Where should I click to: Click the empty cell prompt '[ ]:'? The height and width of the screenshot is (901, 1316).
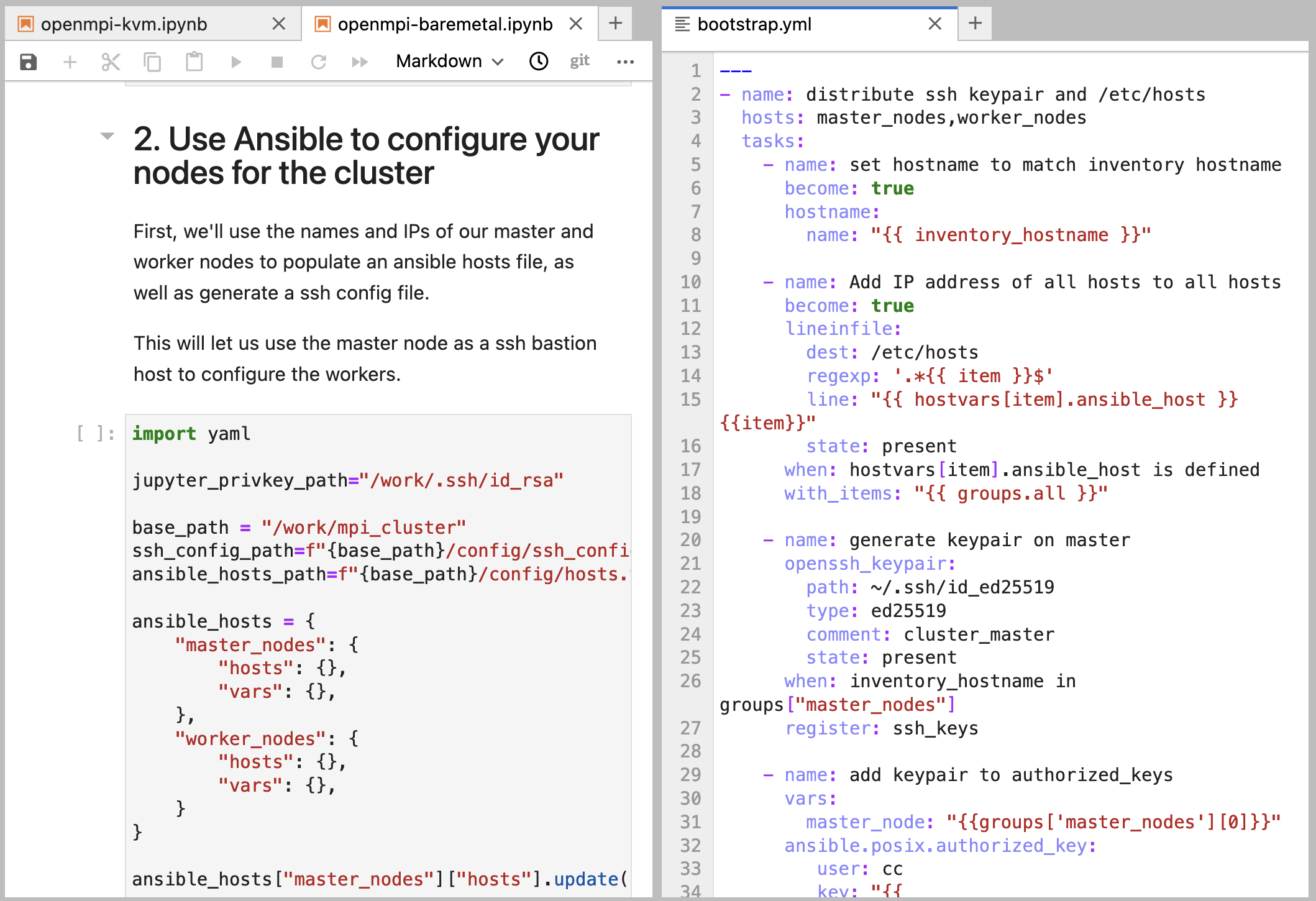[96, 433]
